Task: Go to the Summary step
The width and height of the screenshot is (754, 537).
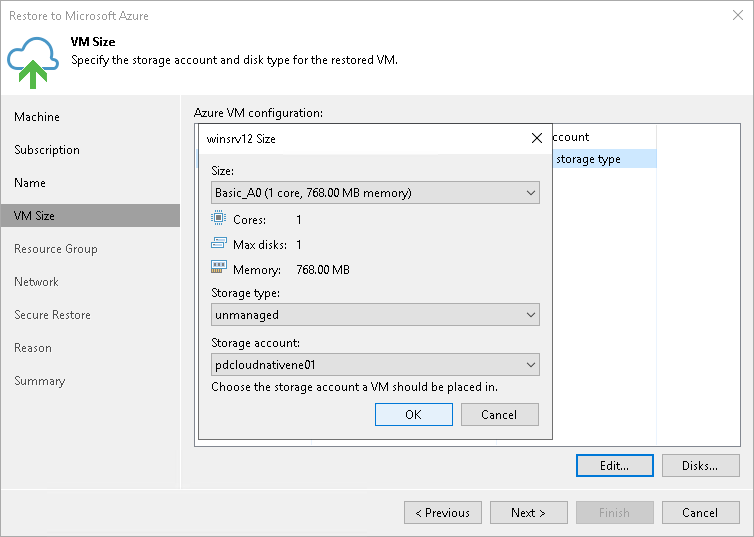Action: click(39, 381)
